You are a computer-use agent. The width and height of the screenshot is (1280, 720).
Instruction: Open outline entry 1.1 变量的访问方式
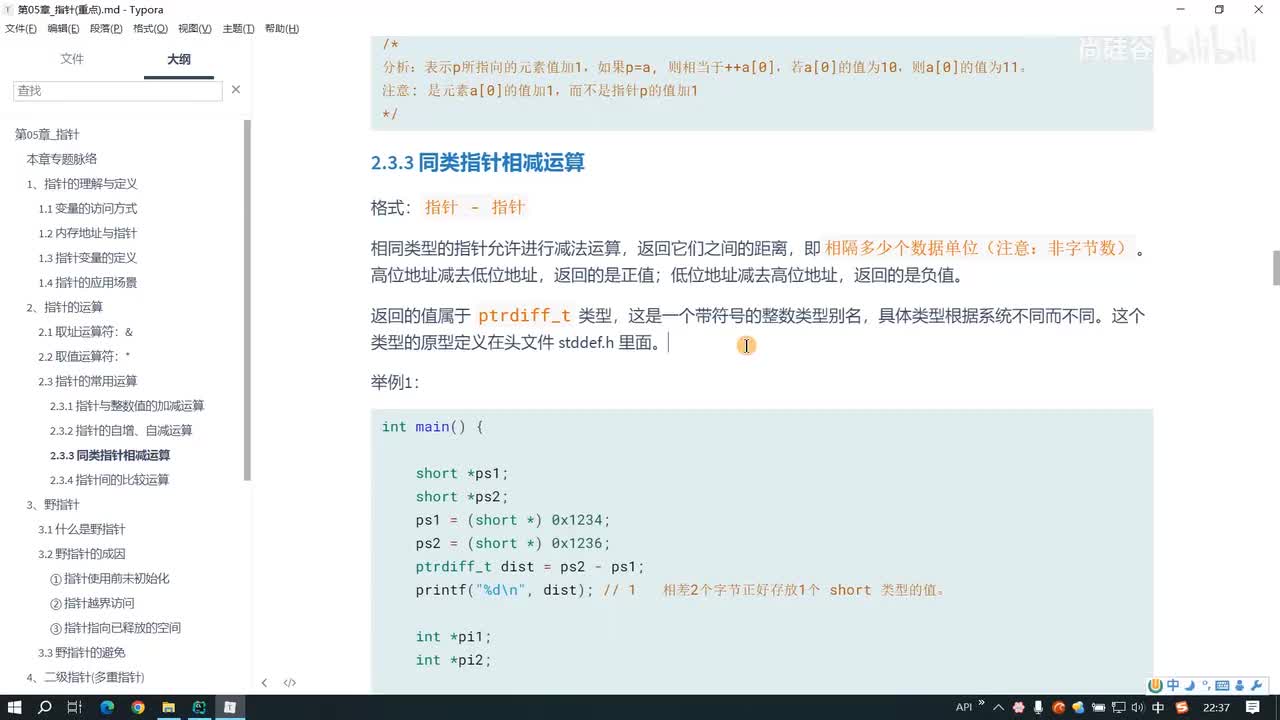(x=88, y=208)
